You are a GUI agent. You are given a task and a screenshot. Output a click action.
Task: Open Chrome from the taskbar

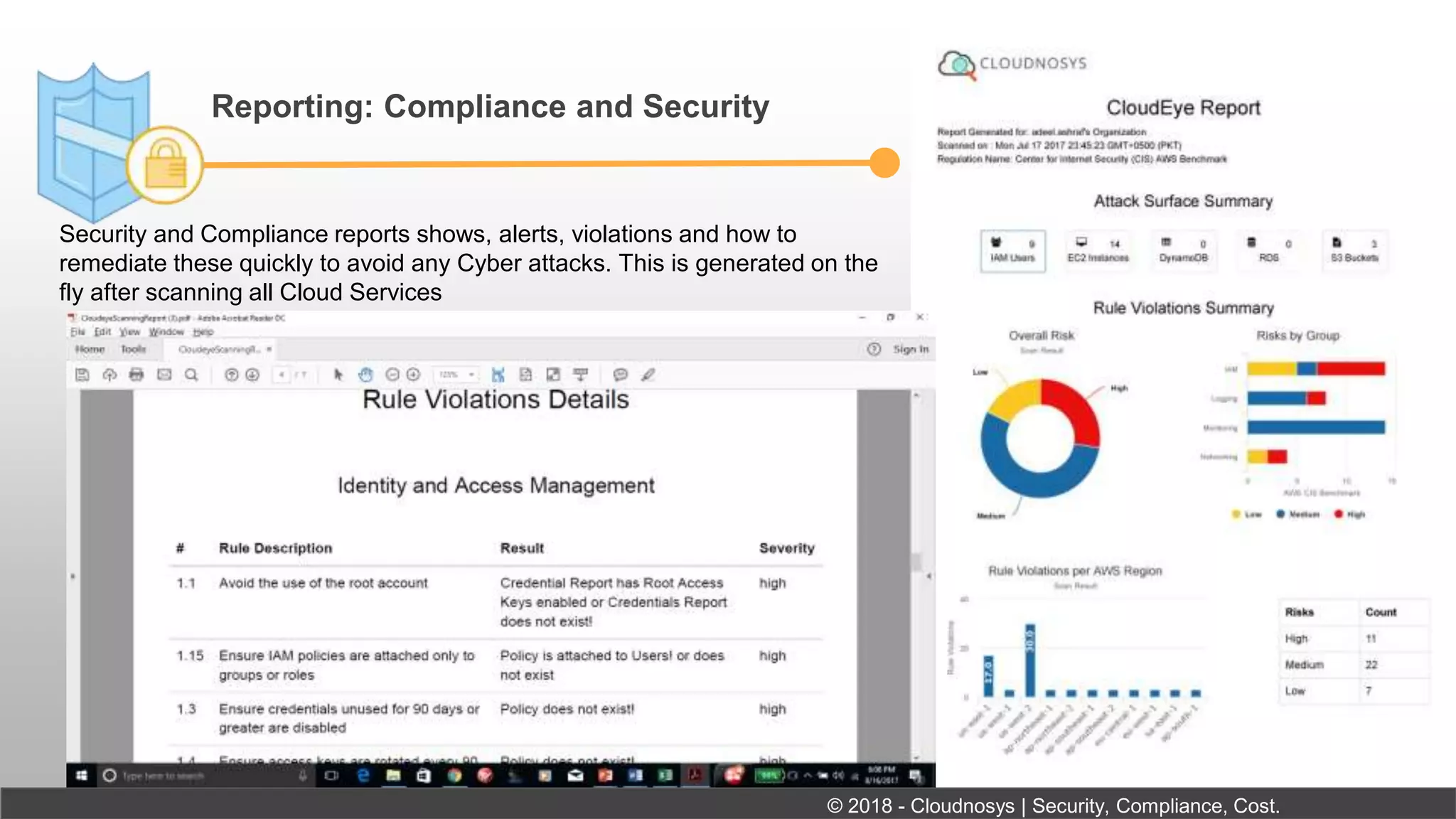tap(454, 776)
